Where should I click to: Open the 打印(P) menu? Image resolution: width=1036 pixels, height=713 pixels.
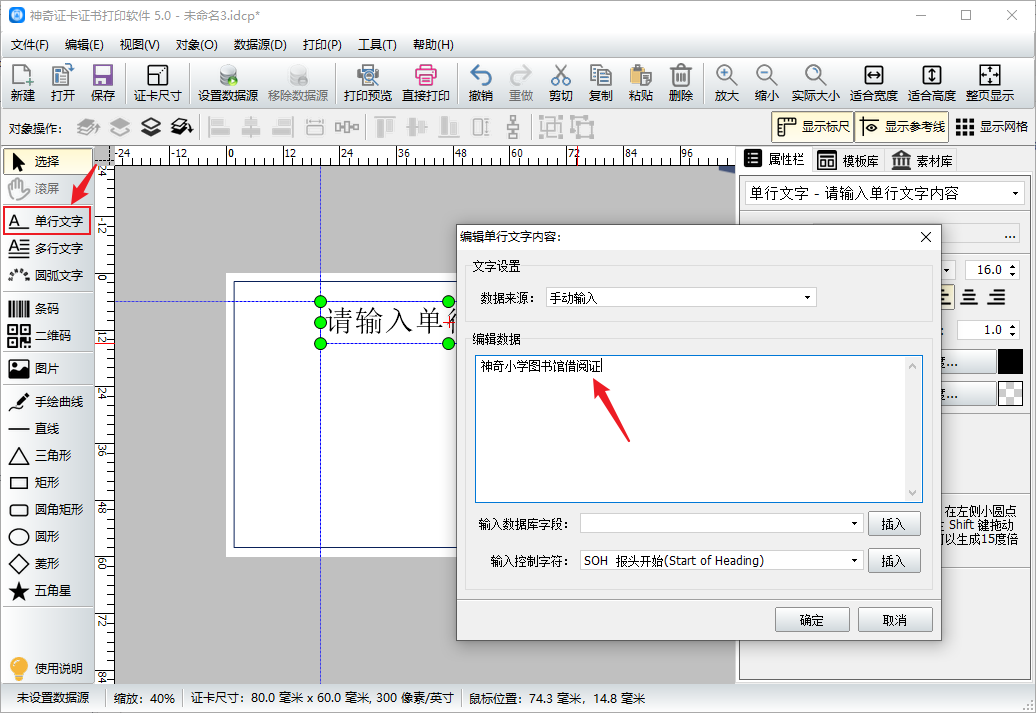322,44
